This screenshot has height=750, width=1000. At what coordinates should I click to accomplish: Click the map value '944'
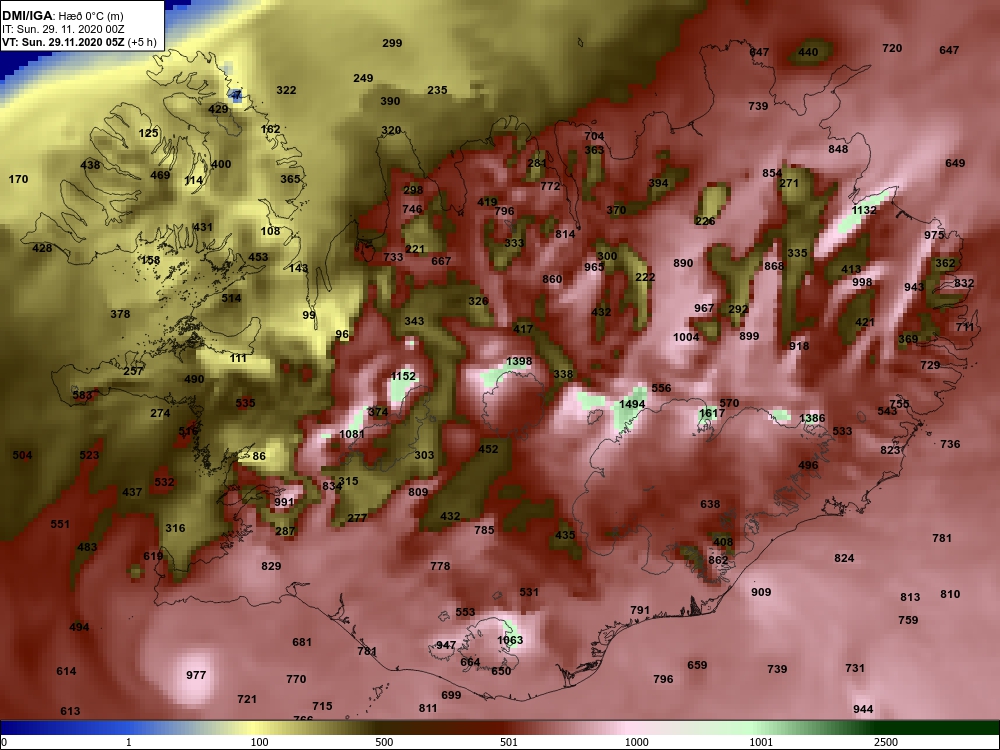tap(863, 710)
